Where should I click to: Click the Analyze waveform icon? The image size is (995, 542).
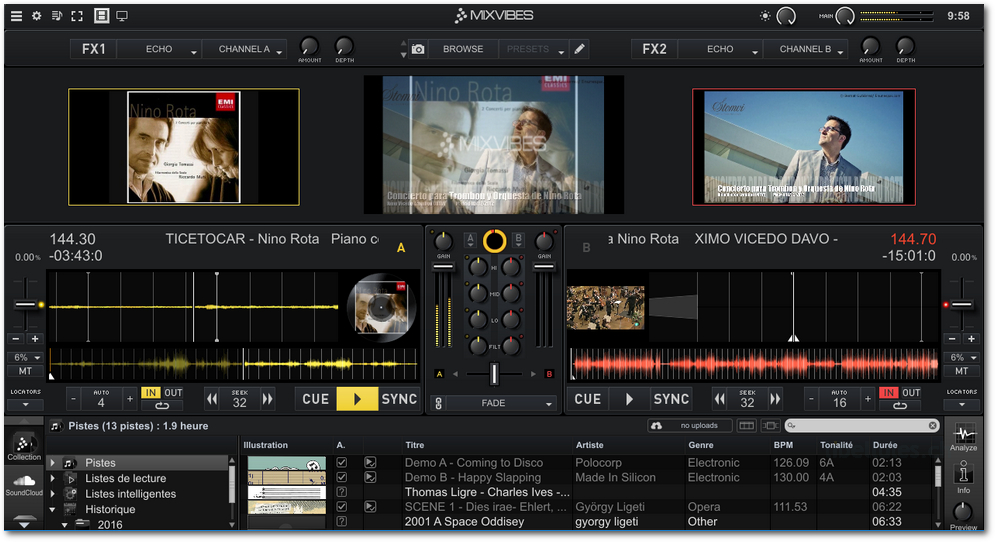(x=963, y=438)
